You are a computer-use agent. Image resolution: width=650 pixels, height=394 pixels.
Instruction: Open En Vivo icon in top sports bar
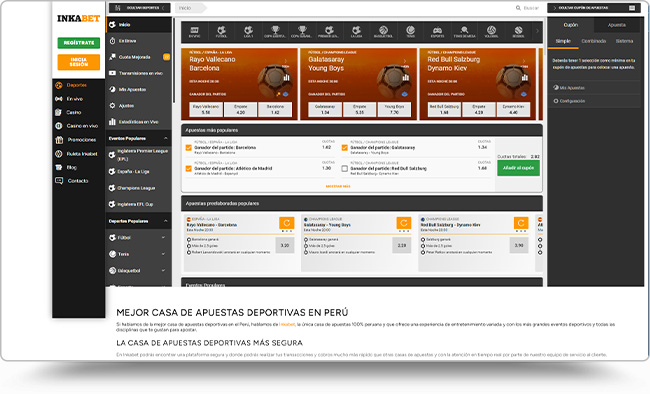tap(194, 32)
